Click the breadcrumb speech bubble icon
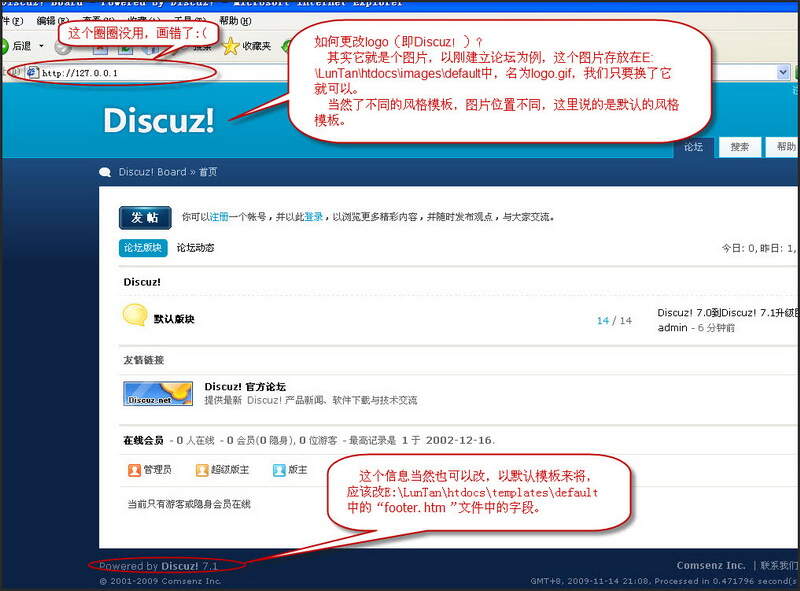Viewport: 800px width, 591px height. click(105, 172)
